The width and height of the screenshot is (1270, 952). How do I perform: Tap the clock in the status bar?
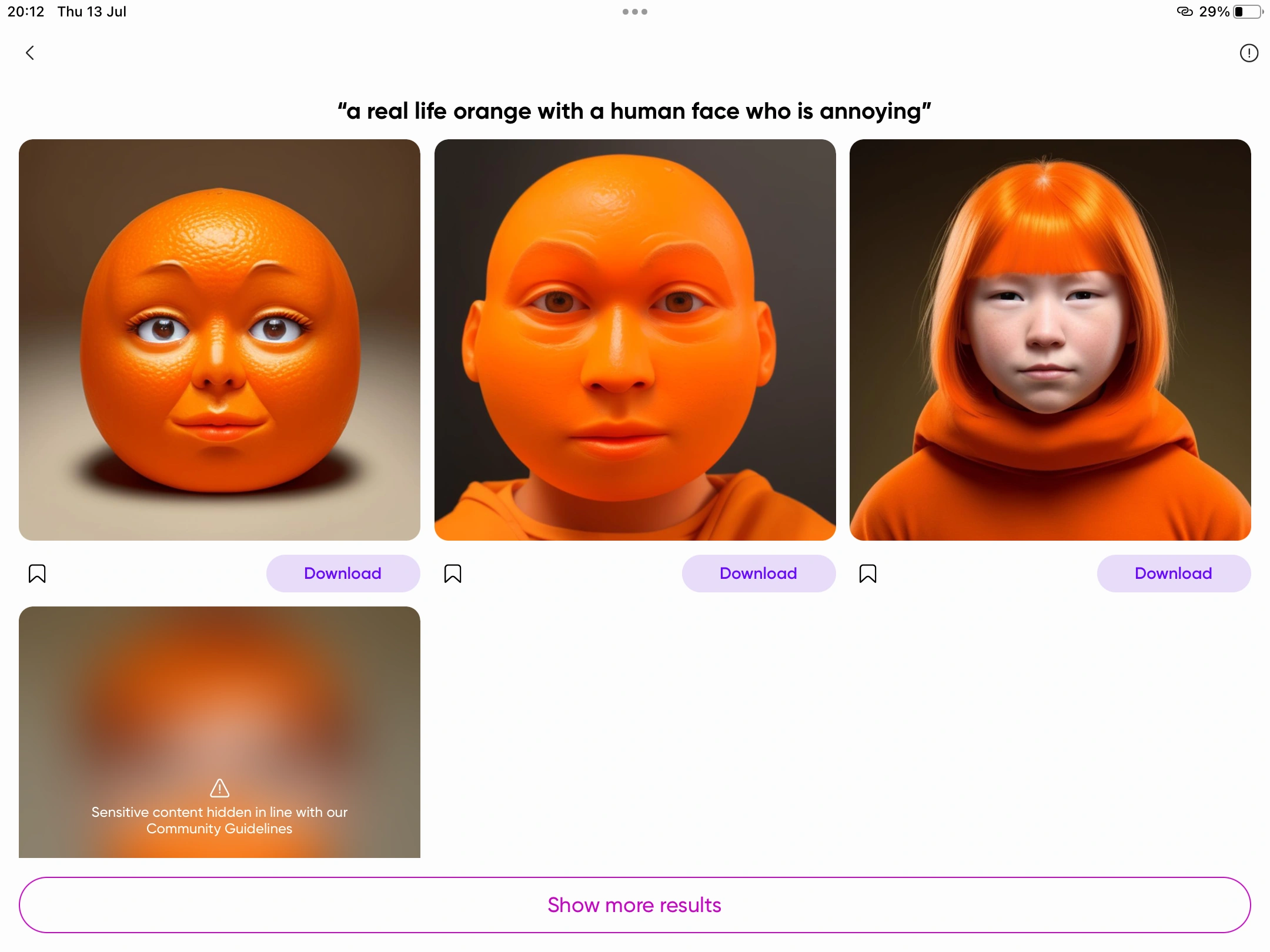[25, 11]
